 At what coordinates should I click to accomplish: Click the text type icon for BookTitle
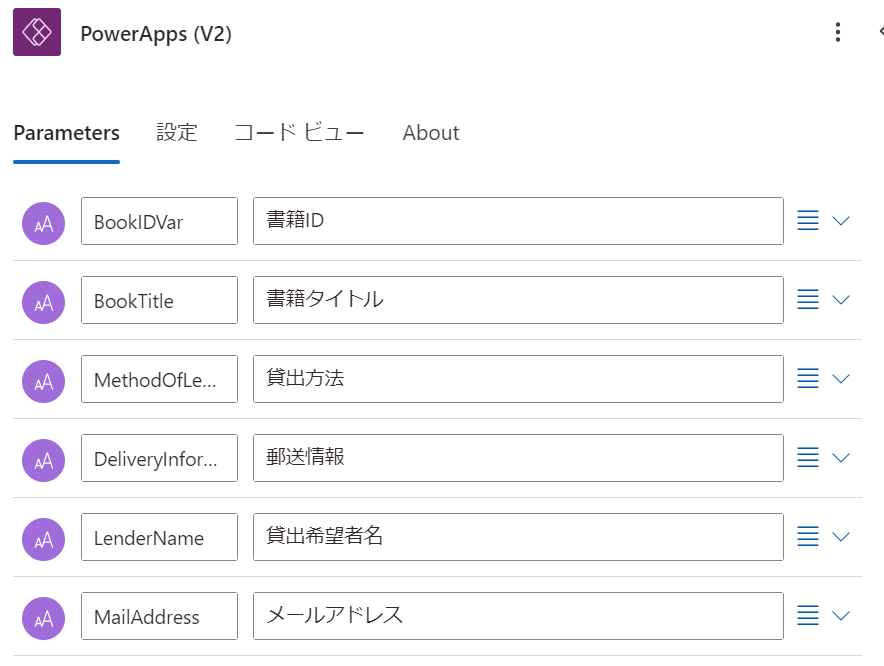click(x=43, y=302)
